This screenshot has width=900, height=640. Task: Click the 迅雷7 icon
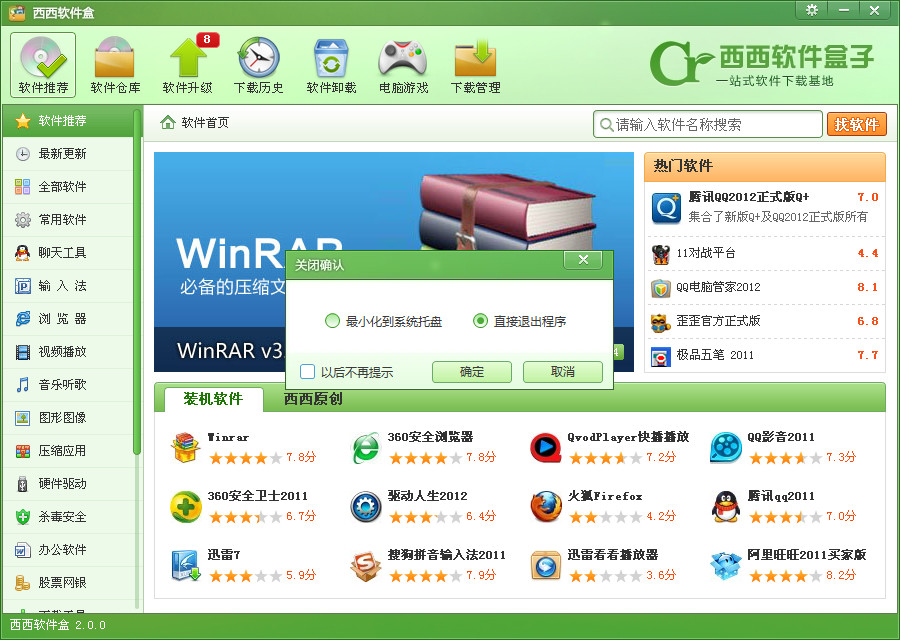(185, 565)
